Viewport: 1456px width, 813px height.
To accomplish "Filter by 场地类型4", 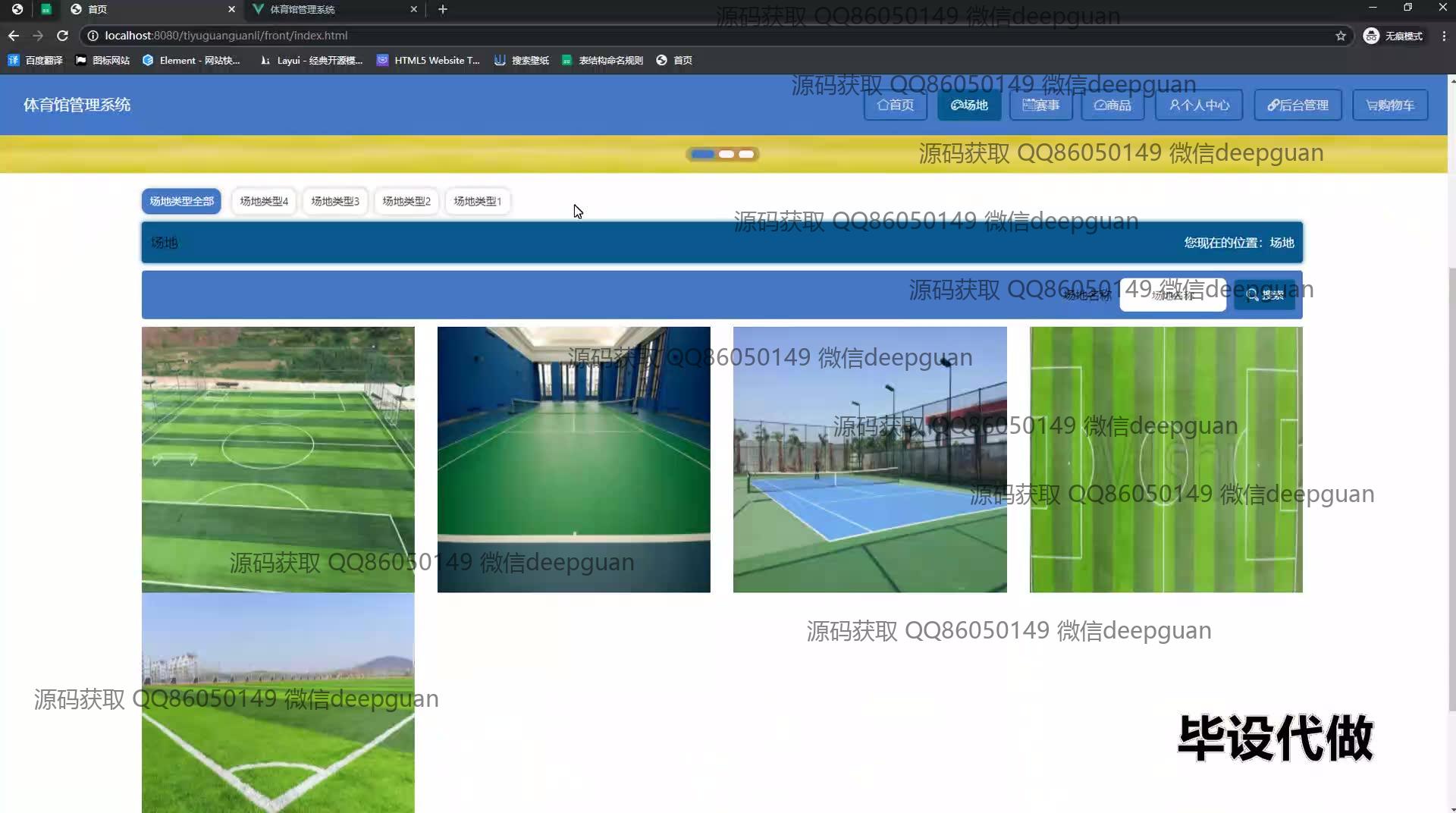I will pyautogui.click(x=264, y=201).
